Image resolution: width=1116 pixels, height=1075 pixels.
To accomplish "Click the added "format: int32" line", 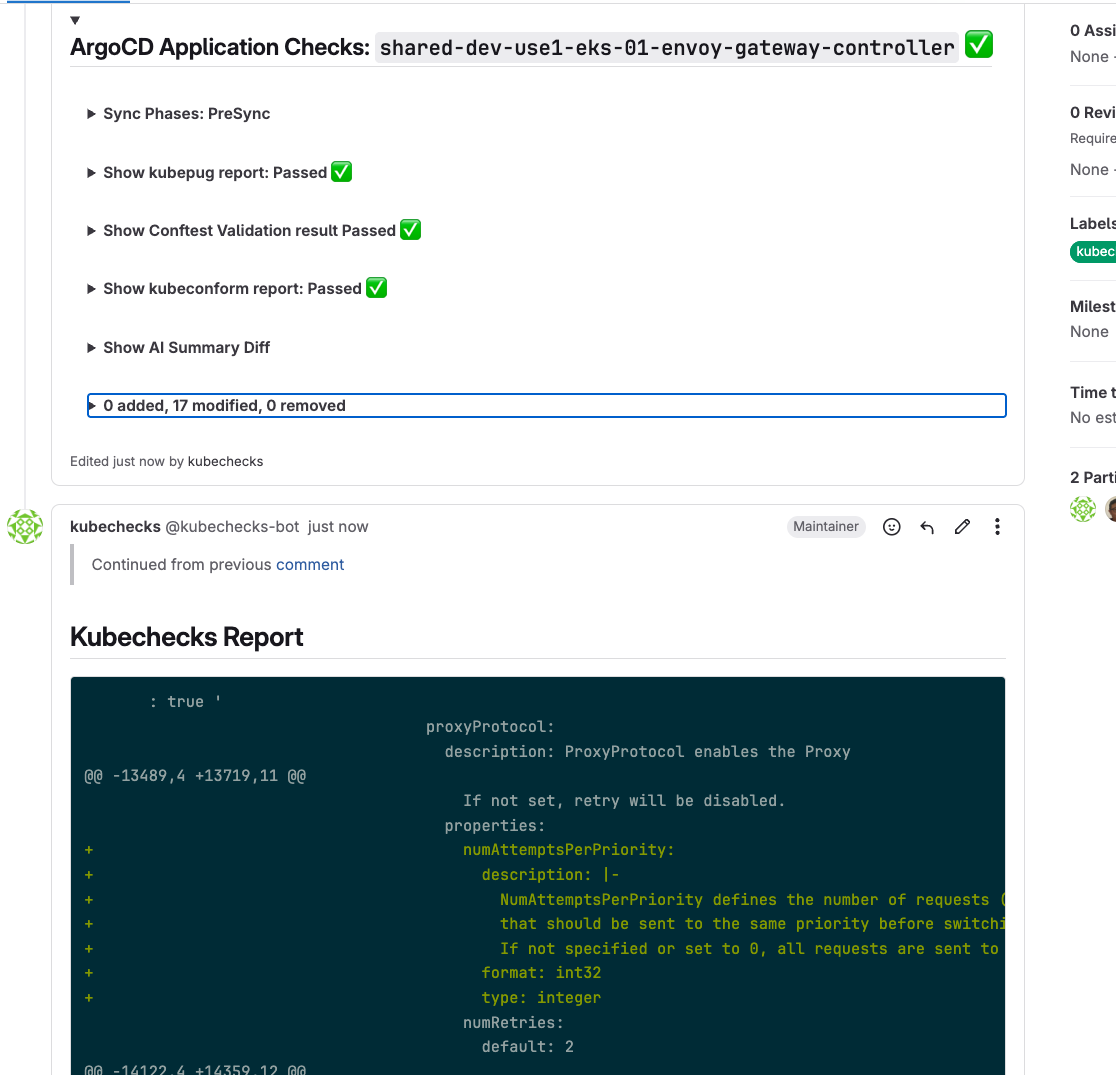I will pyautogui.click(x=541, y=973).
